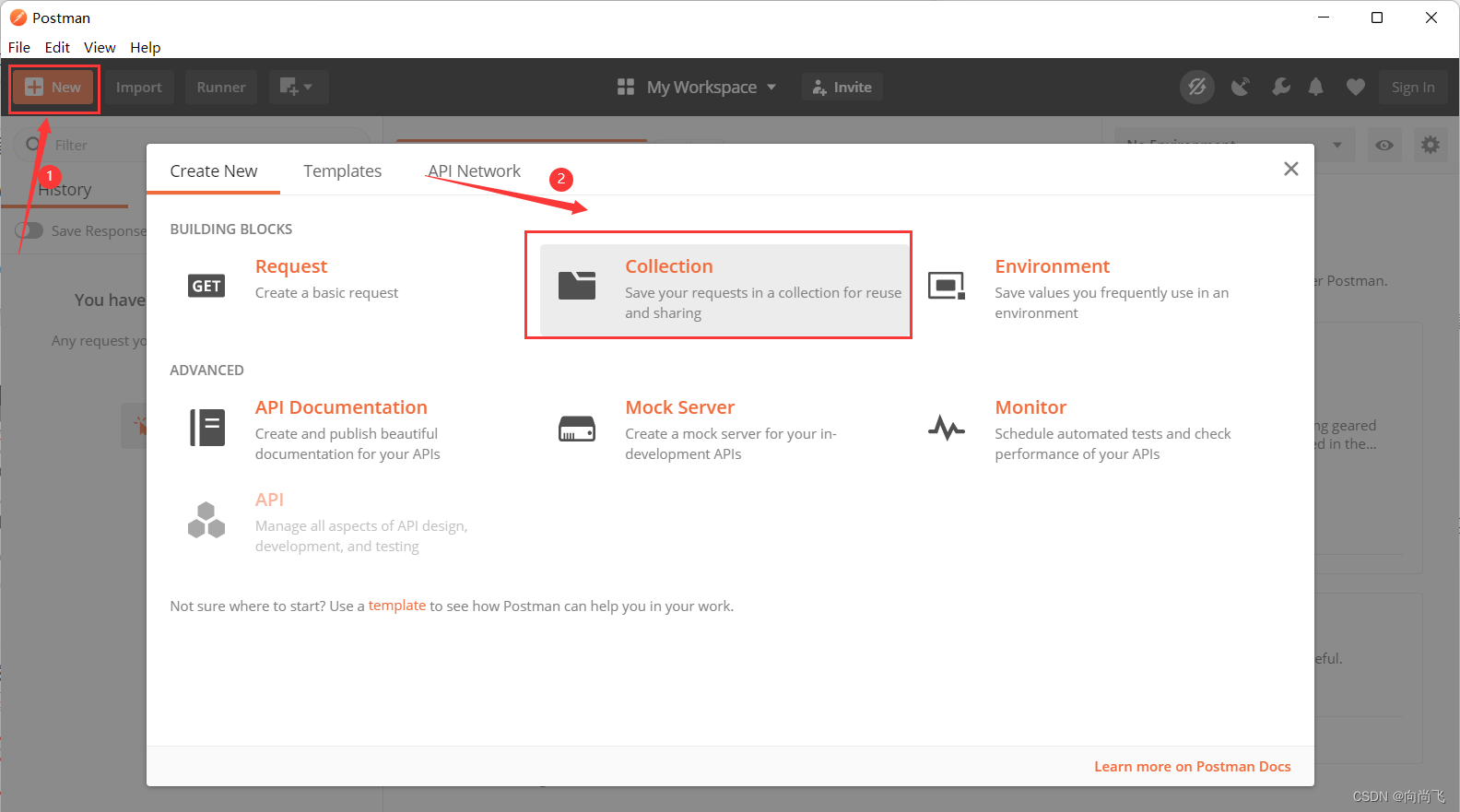
Task: Click 'Create a basic request' text
Action: (x=326, y=293)
